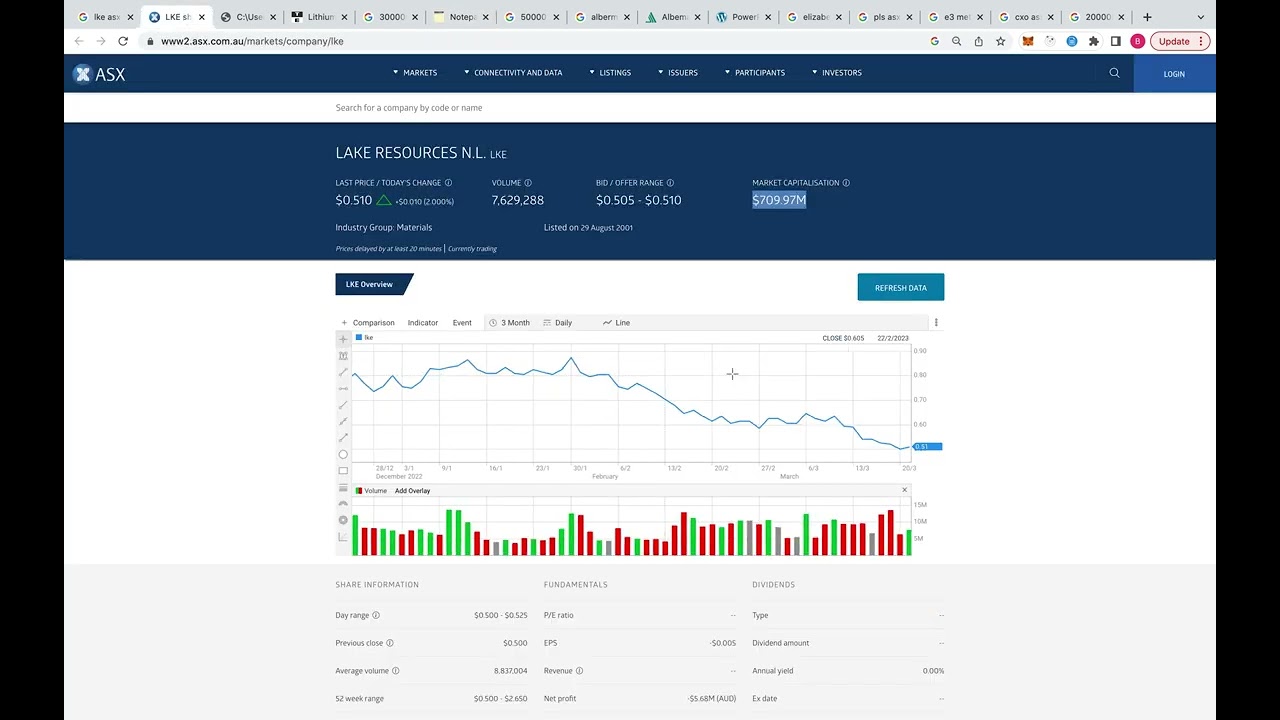Expand the Issuers navigation menu
This screenshot has width=1280, height=720.
678,73
